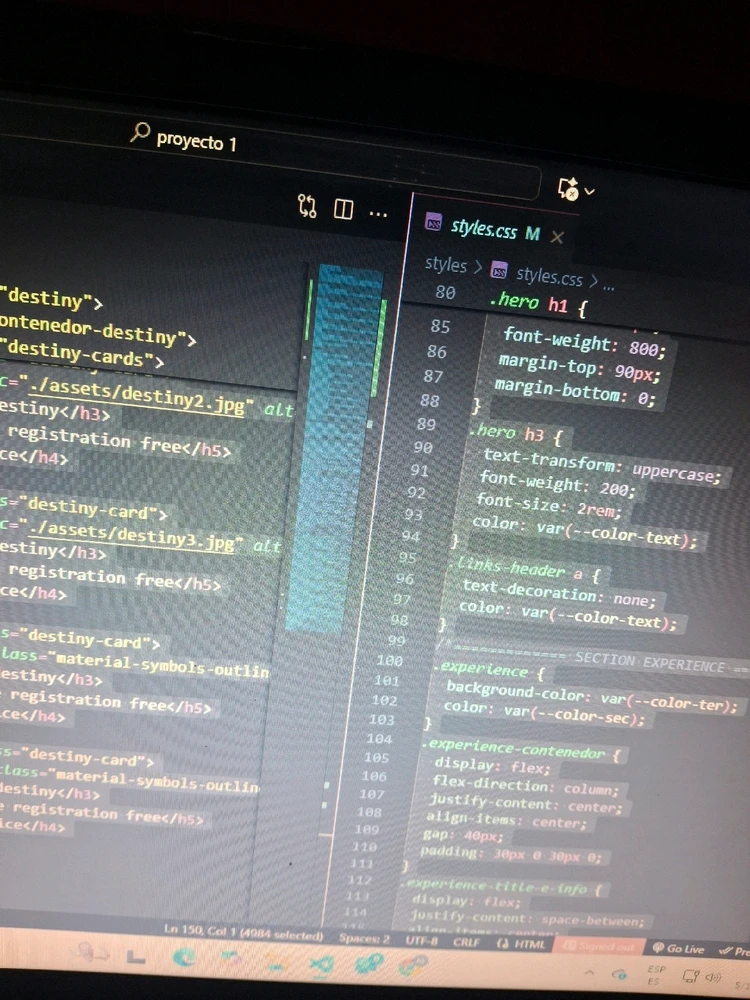
Task: Close the styles.css tab
Action: tap(557, 237)
